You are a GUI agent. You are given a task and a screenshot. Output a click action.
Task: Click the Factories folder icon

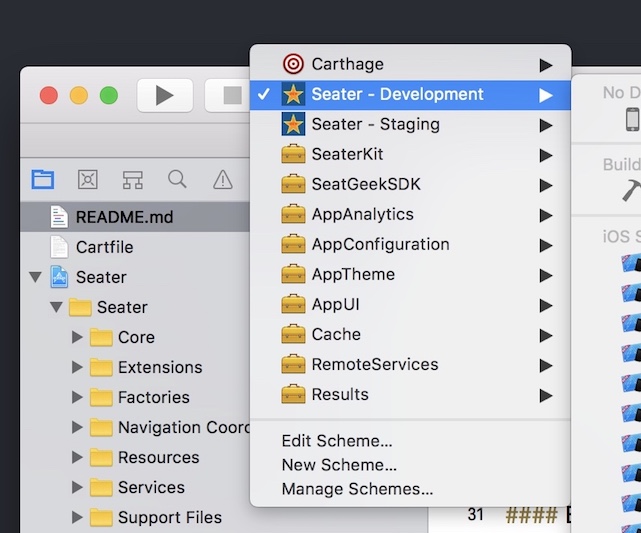101,397
